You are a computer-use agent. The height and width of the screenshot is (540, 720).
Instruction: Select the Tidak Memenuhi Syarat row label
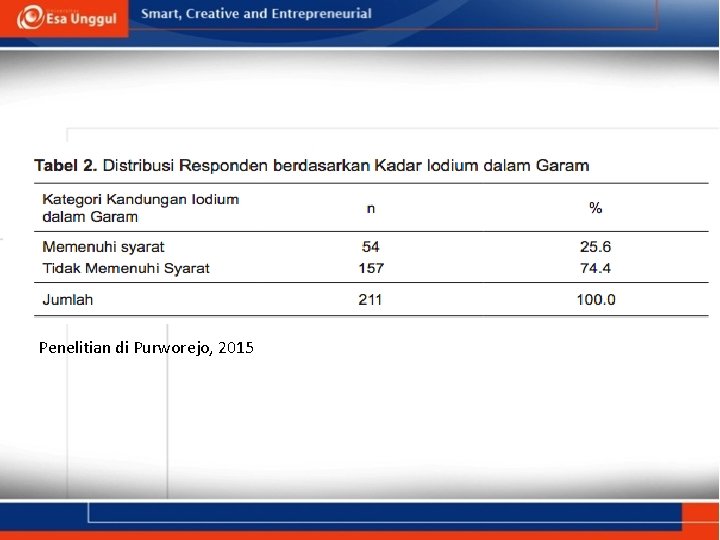point(126,268)
